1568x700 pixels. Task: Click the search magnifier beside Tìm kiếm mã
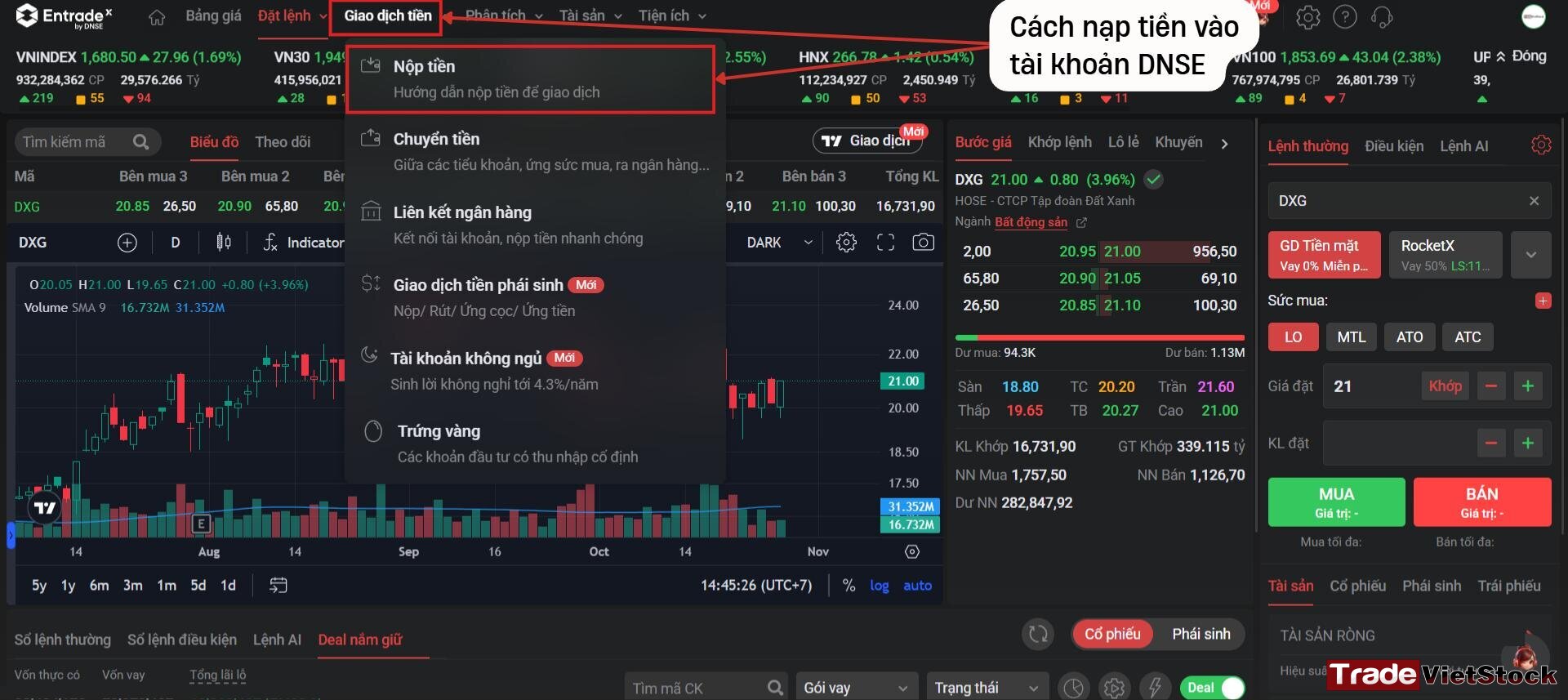[140, 142]
